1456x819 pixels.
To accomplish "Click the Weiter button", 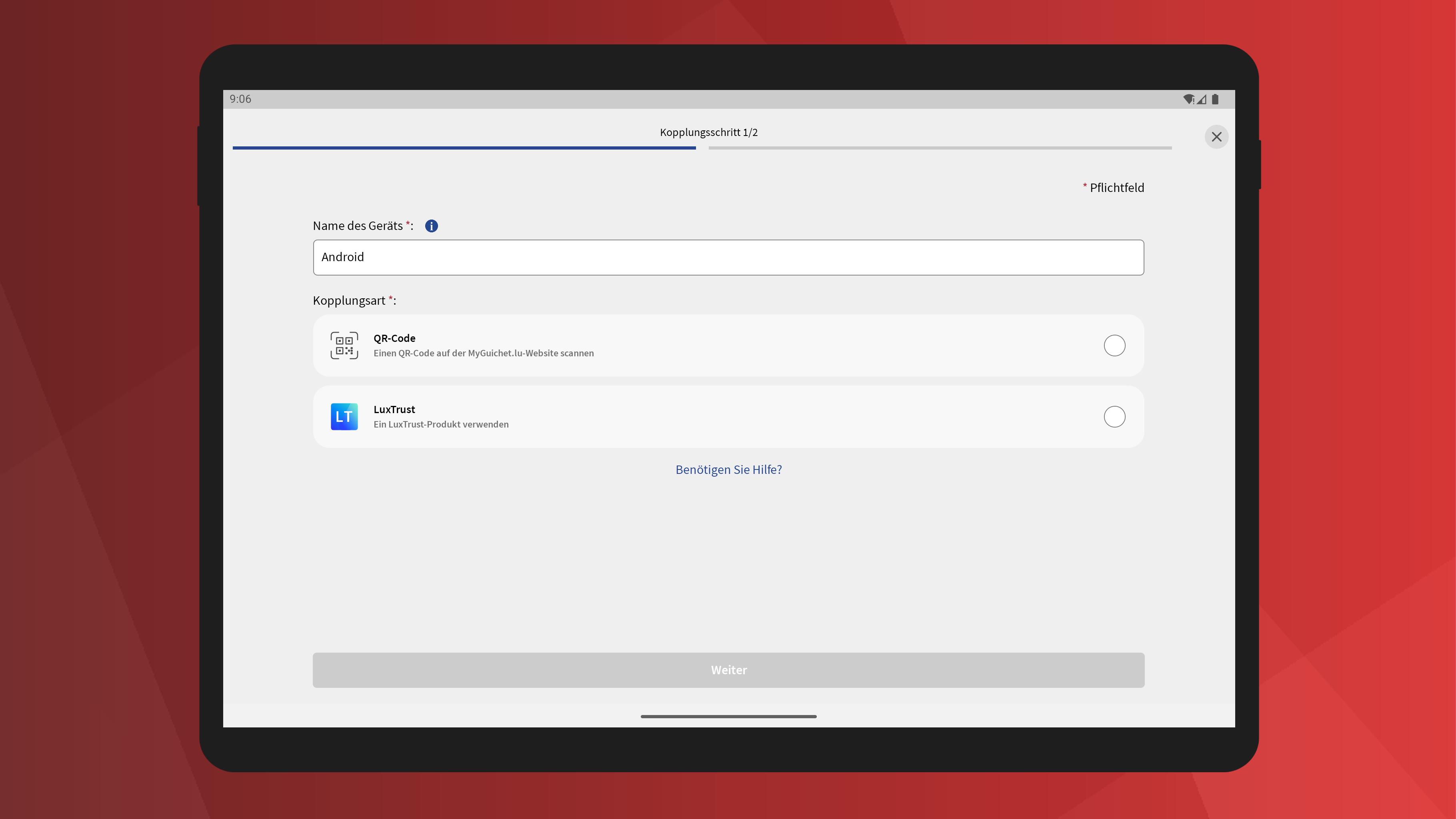I will click(728, 670).
